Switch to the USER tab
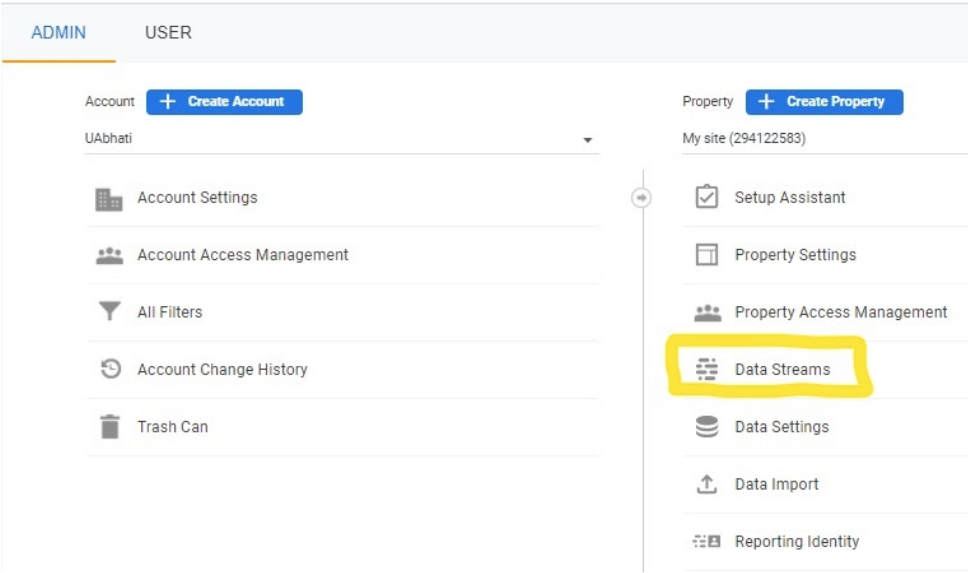Screen dimensions: 968x573 (168, 32)
